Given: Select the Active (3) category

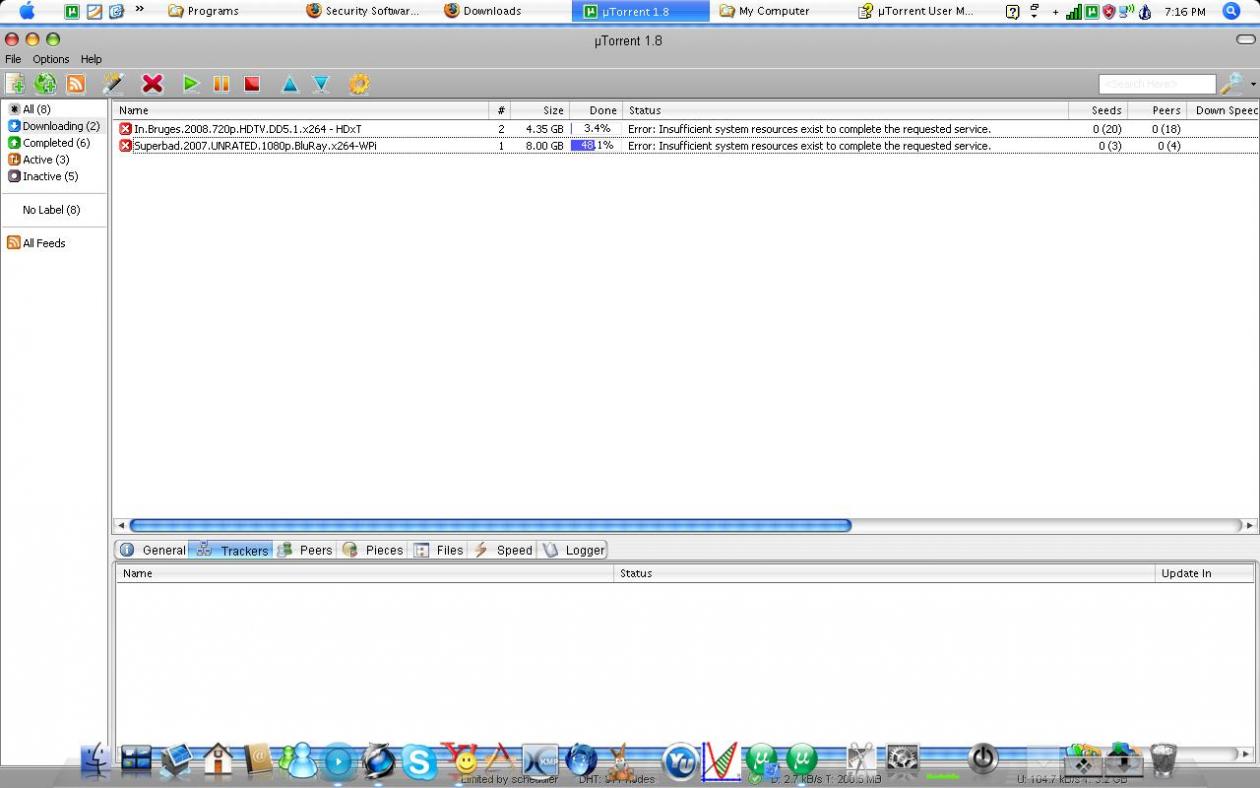Looking at the screenshot, I should [39, 159].
